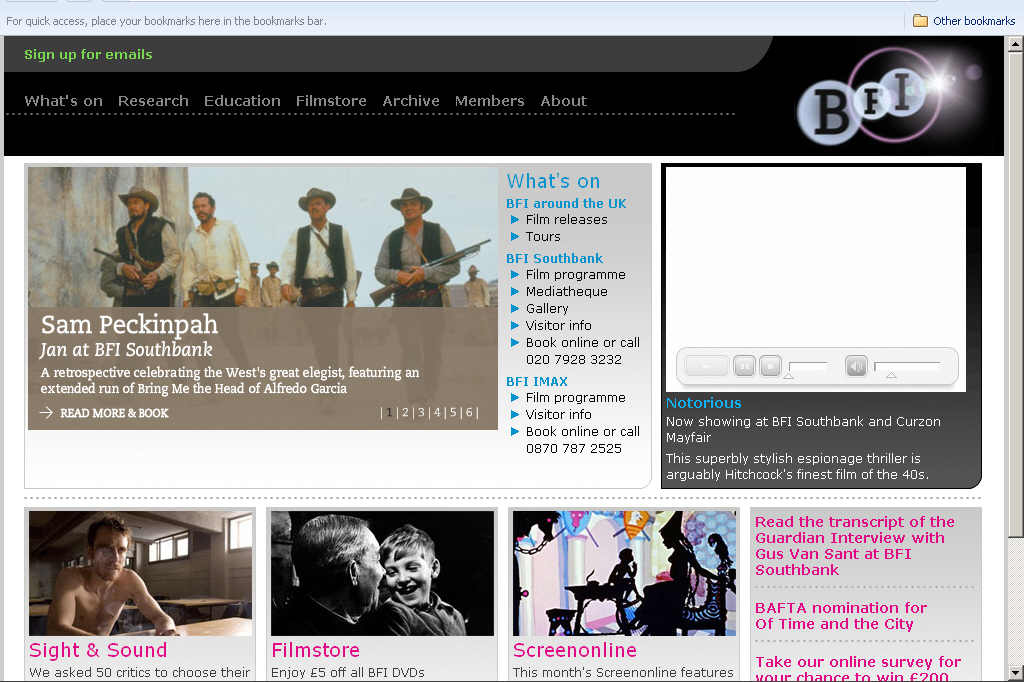
Task: Click the BFI logo
Action: pos(889,98)
